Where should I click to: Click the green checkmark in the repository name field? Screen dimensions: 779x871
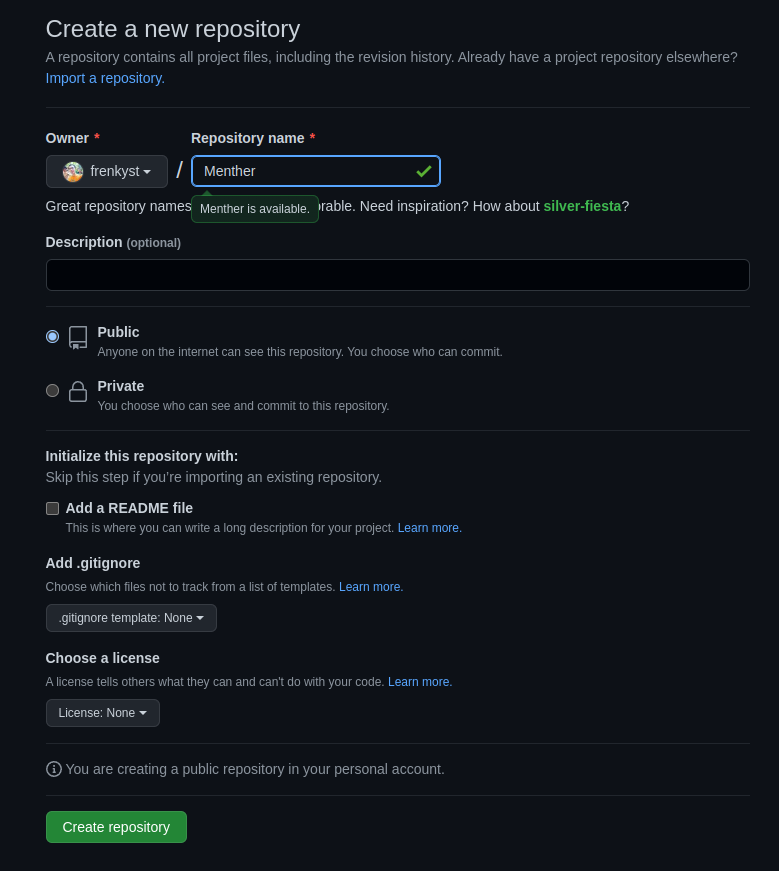423,170
